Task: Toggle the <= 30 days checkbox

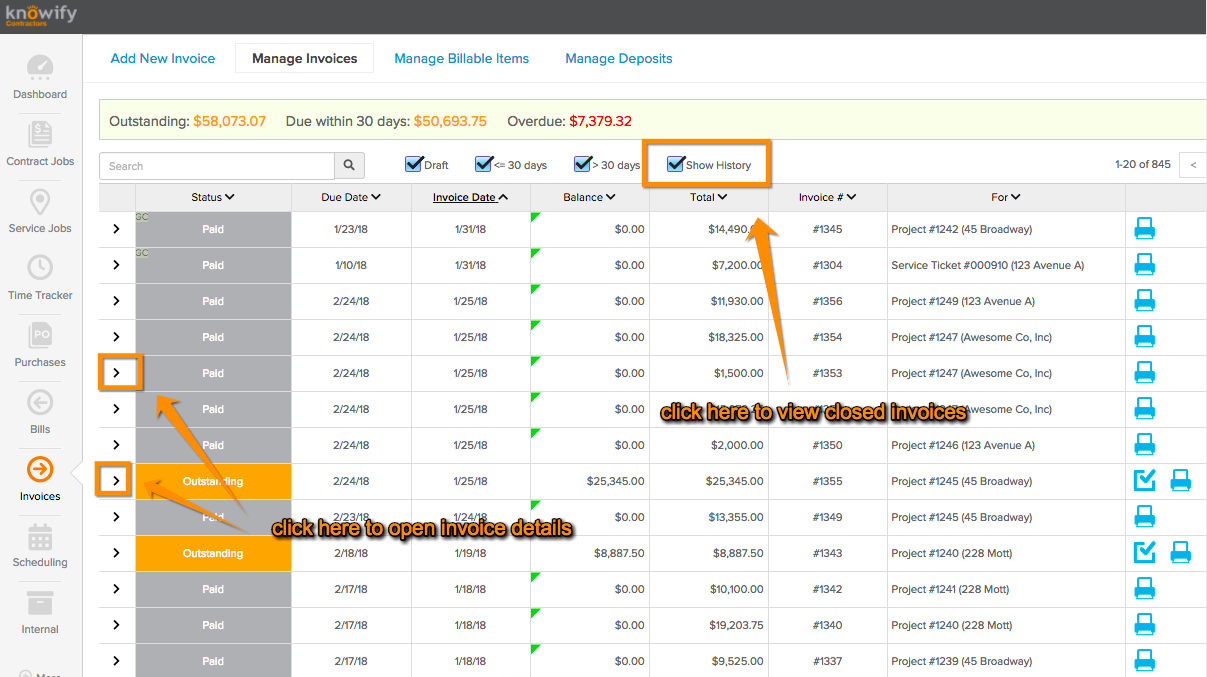Action: tap(484, 164)
